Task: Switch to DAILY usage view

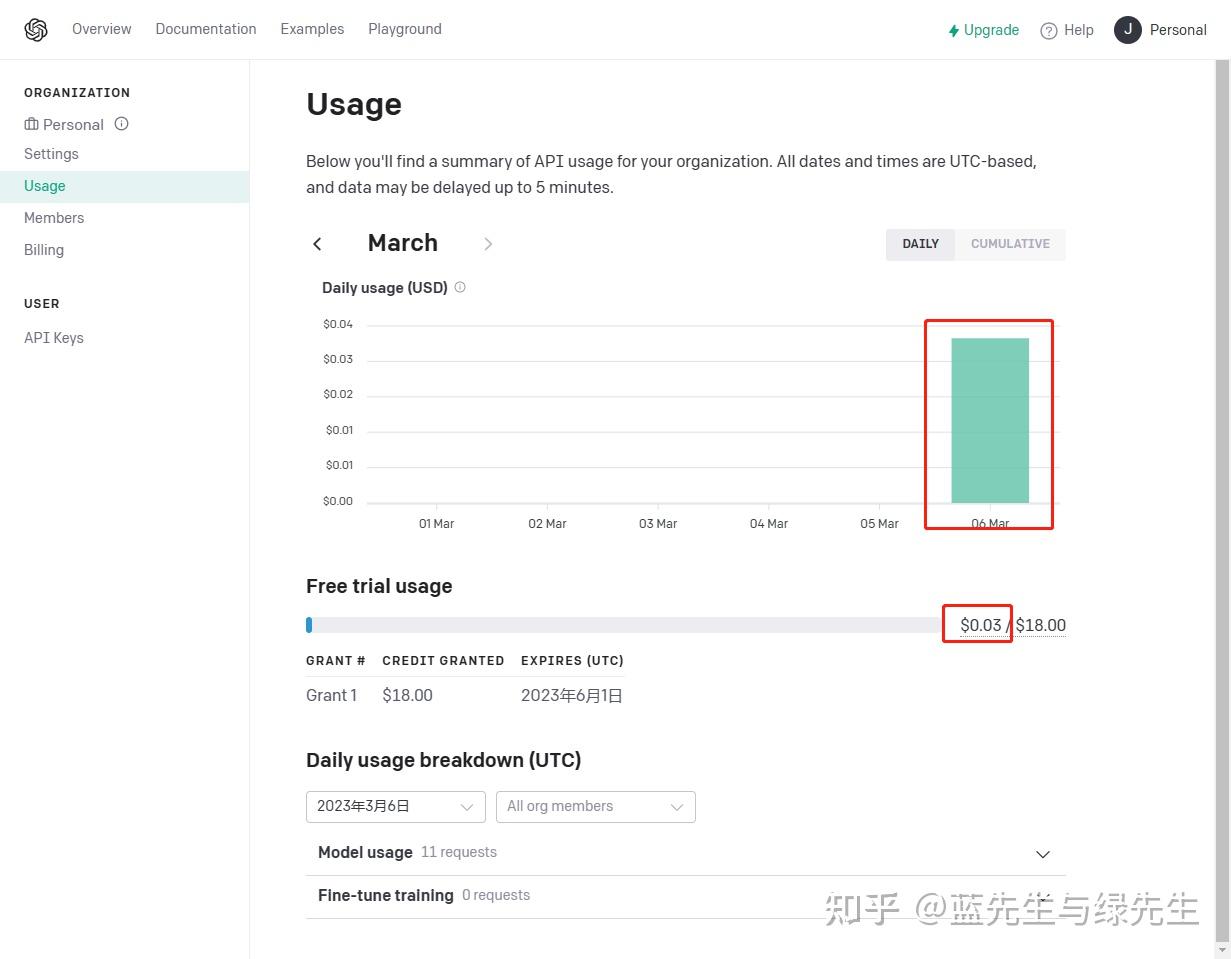Action: 919,244
